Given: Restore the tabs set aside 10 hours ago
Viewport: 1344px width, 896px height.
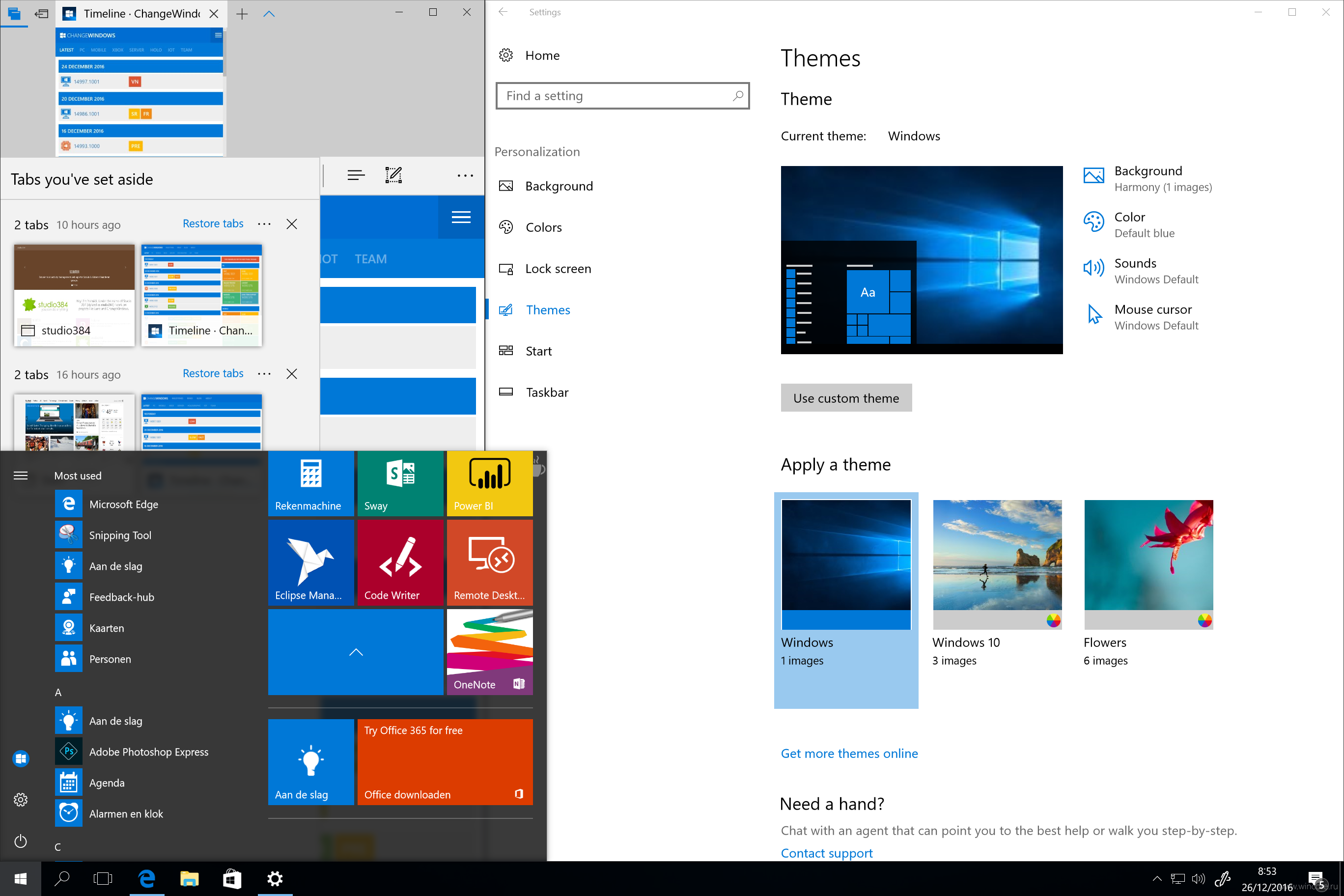Looking at the screenshot, I should pyautogui.click(x=213, y=224).
